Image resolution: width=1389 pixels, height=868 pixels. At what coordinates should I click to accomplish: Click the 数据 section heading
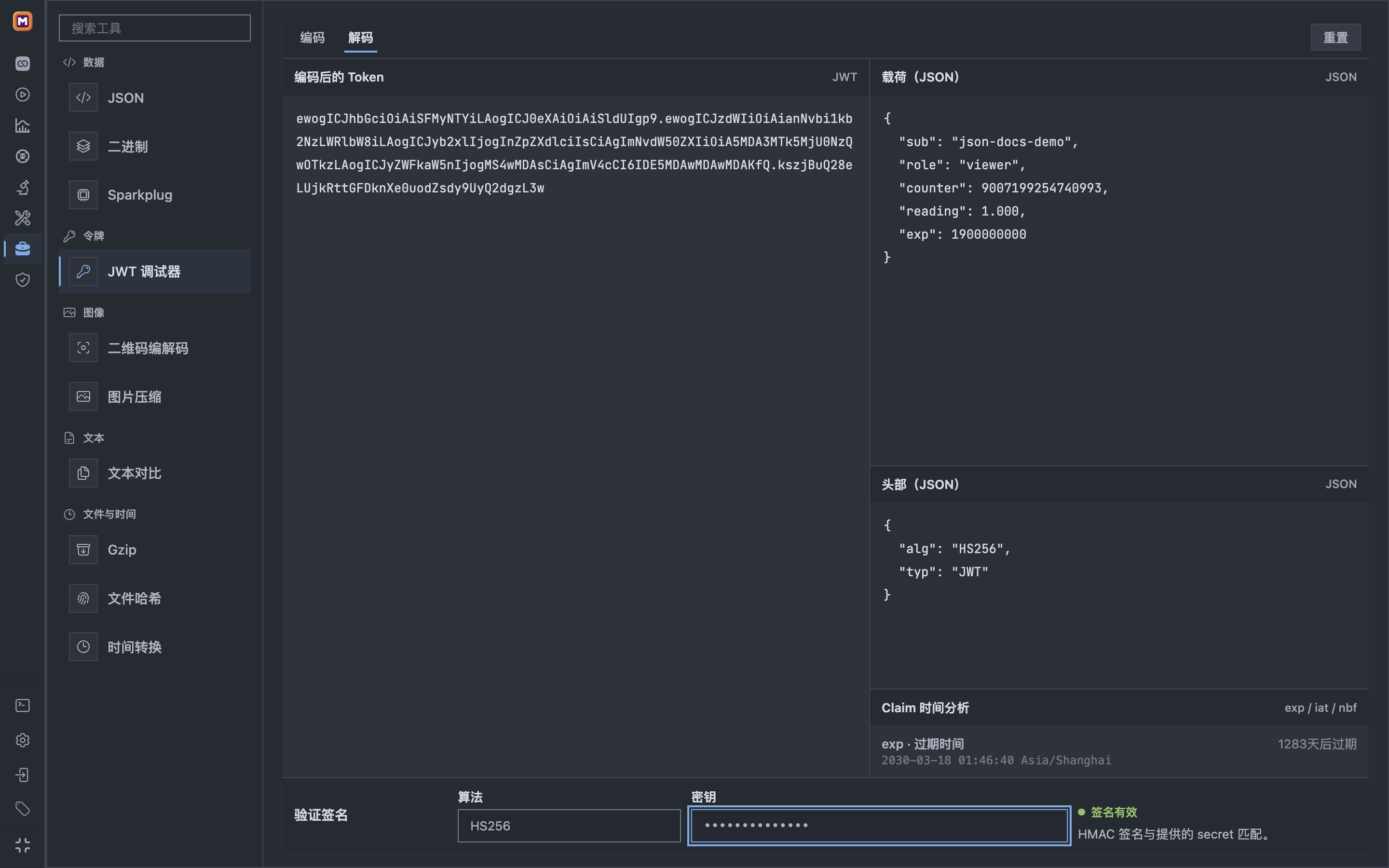coord(94,62)
